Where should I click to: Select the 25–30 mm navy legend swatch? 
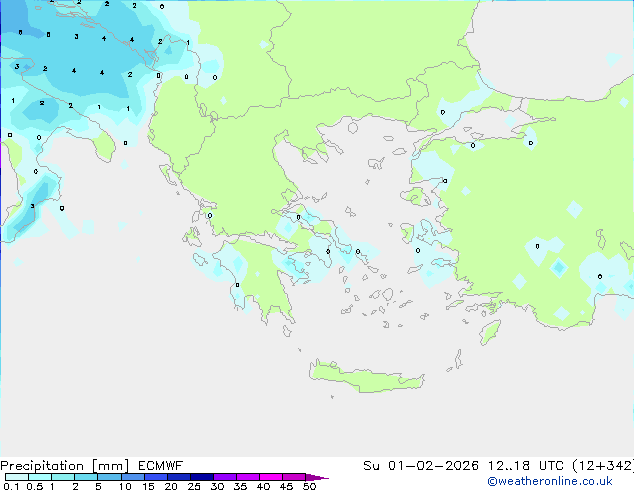tap(202, 477)
